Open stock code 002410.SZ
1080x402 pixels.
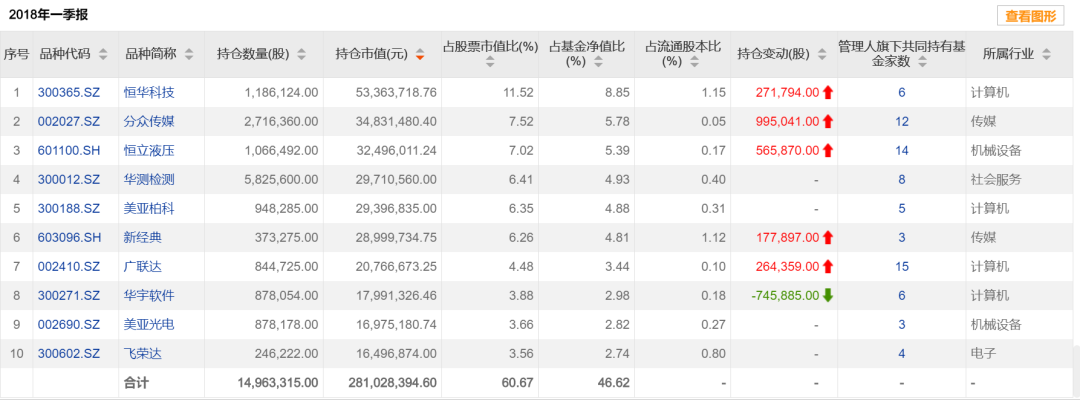(x=69, y=266)
